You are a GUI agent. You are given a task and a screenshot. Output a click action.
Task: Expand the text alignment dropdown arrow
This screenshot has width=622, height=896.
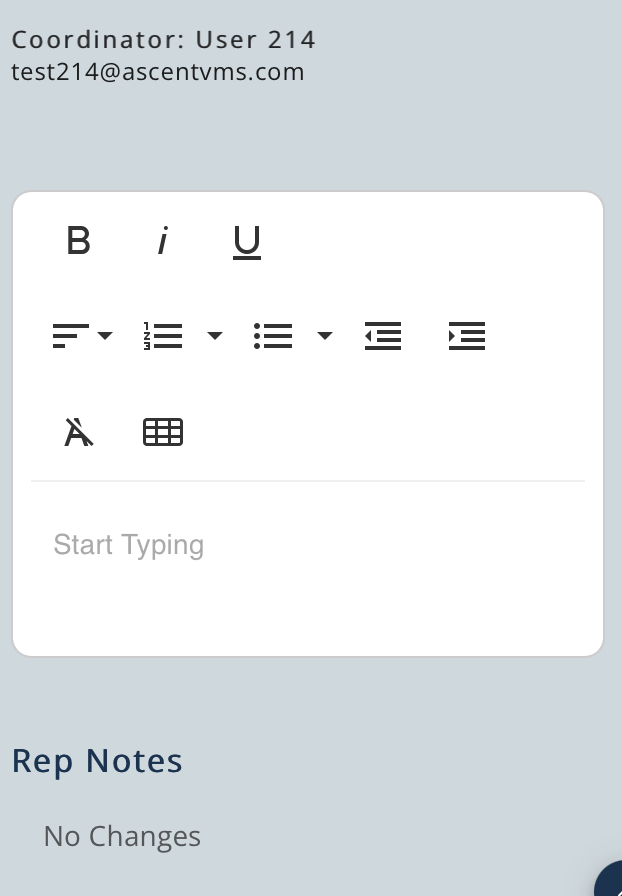click(105, 336)
